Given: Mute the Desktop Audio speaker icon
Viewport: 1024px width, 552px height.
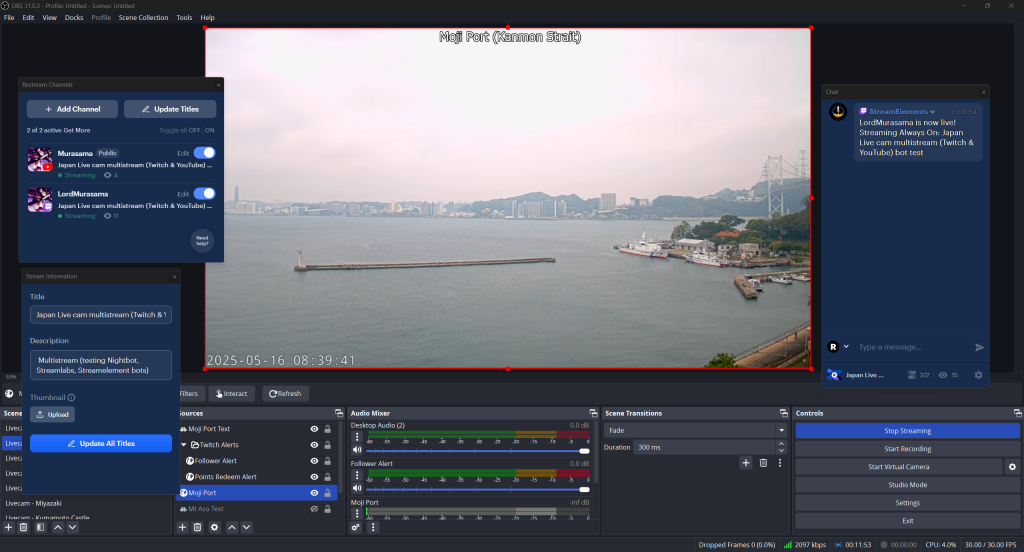Looking at the screenshot, I should tap(357, 450).
